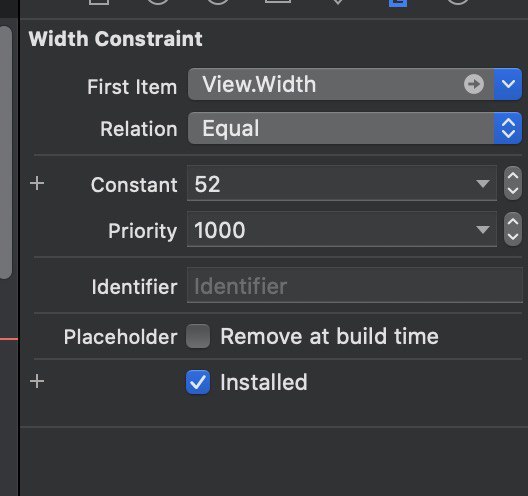
Task: Jump to the First Item view arrow
Action: point(474,84)
